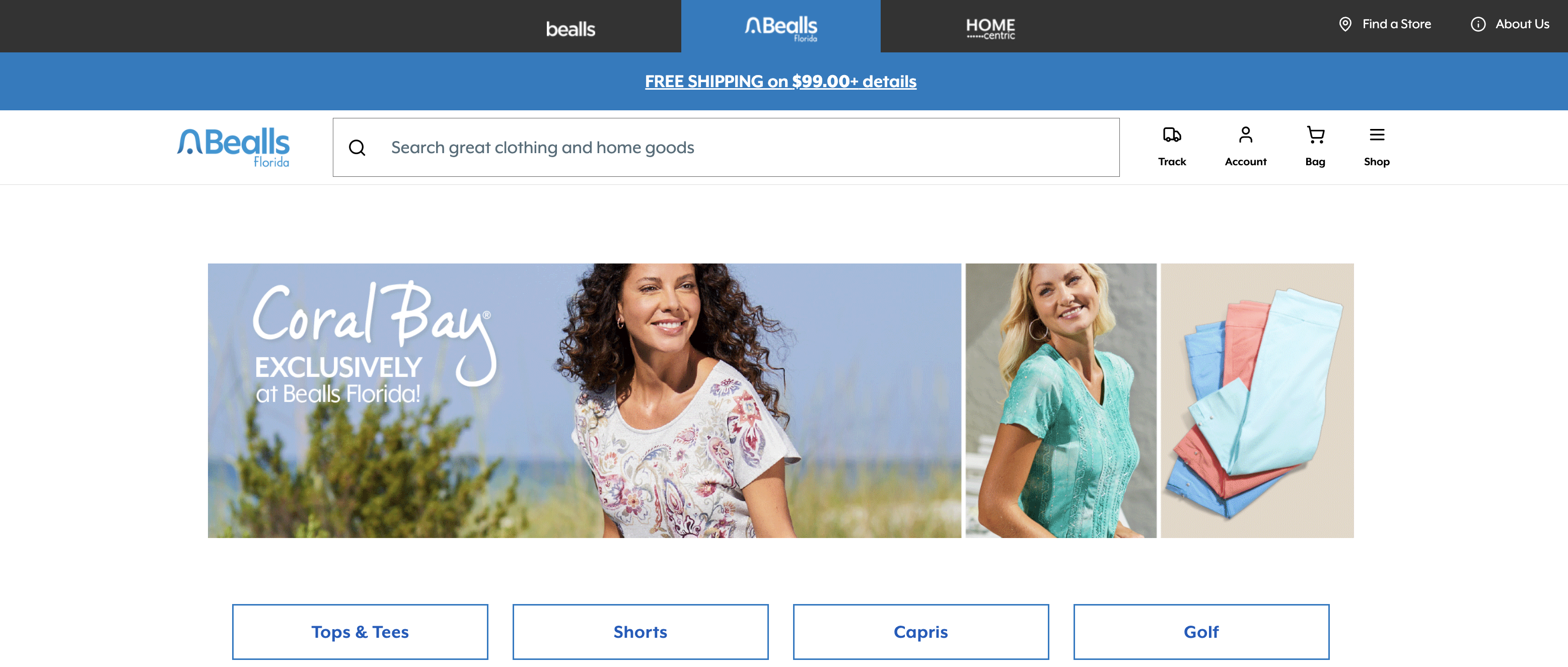Image resolution: width=1568 pixels, height=667 pixels.
Task: Open the Track order truck icon
Action: (1172, 135)
